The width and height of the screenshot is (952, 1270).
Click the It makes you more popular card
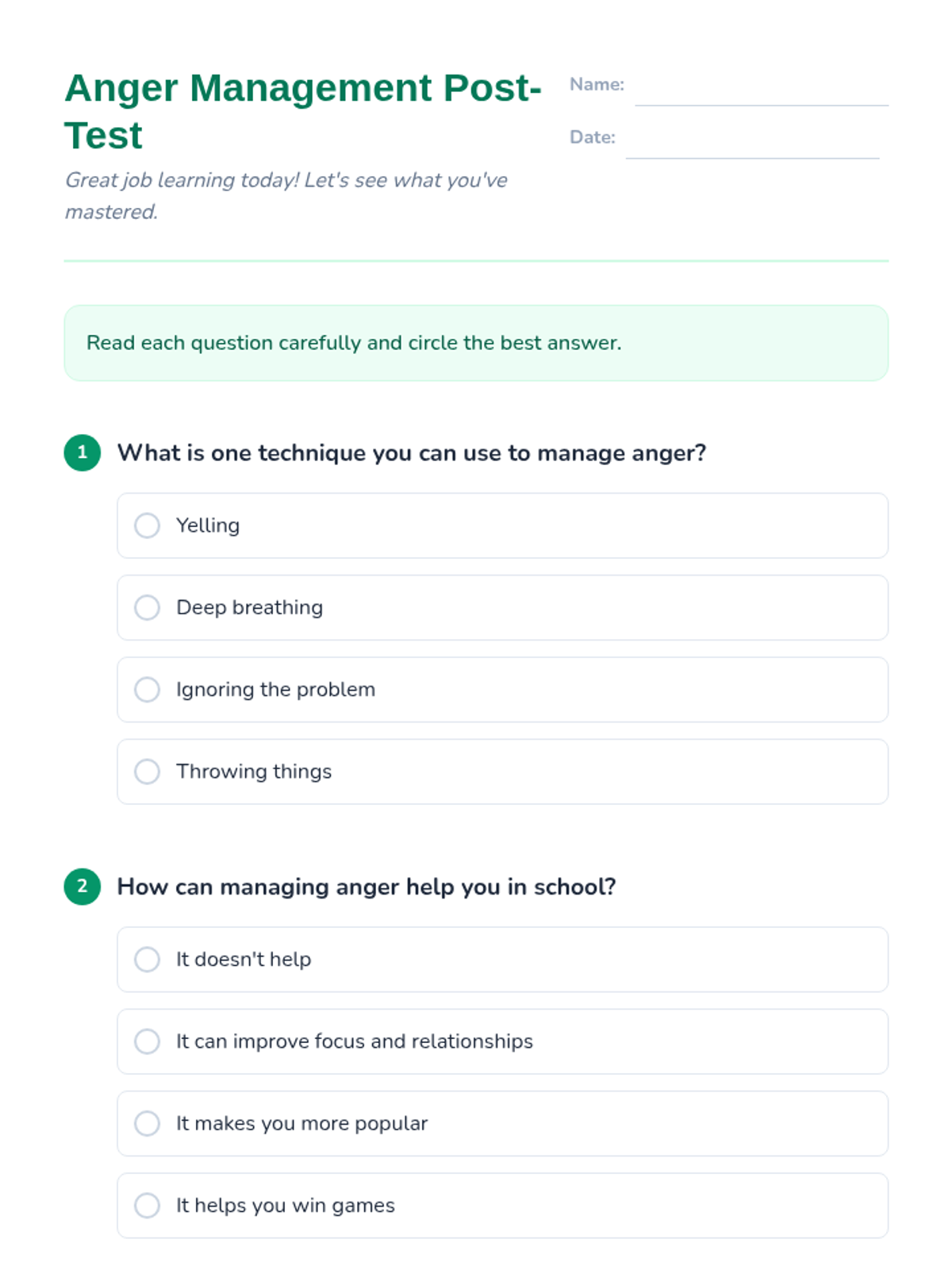[502, 1123]
